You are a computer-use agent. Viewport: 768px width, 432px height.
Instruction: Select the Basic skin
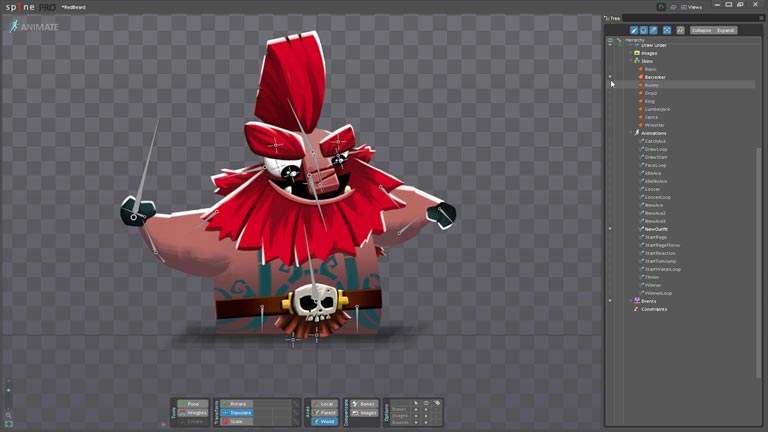pyautogui.click(x=650, y=69)
